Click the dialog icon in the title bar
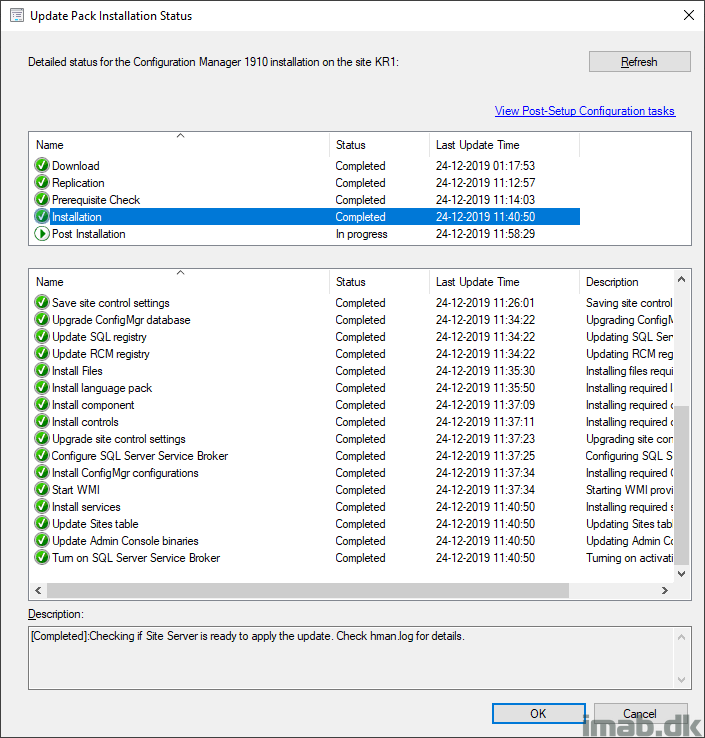The image size is (705, 738). [17, 16]
